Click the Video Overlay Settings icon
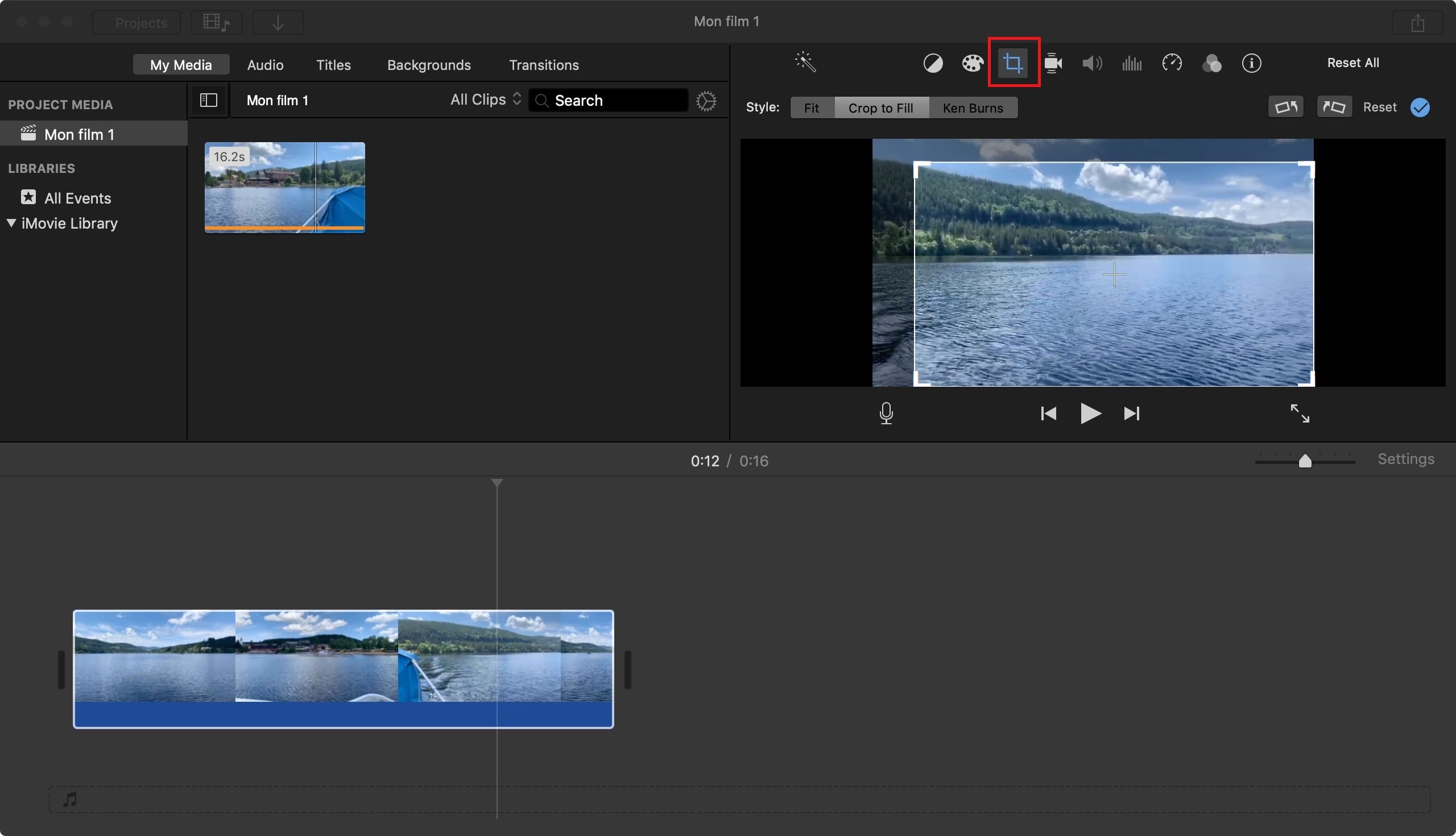This screenshot has width=1456, height=836. (x=1053, y=63)
